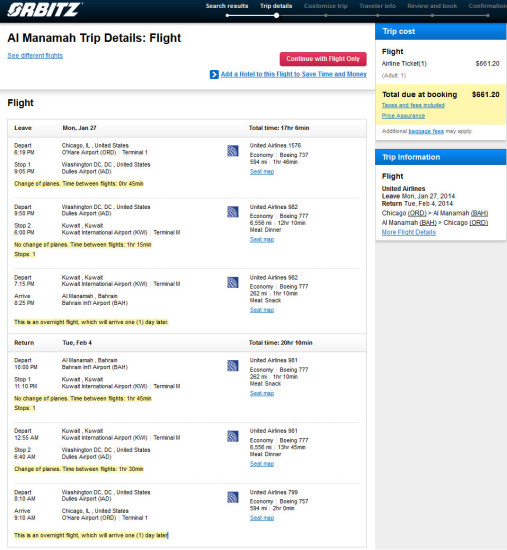This screenshot has height=550, width=507.
Task: Click the Orbitz logo
Action: click(x=45, y=9)
